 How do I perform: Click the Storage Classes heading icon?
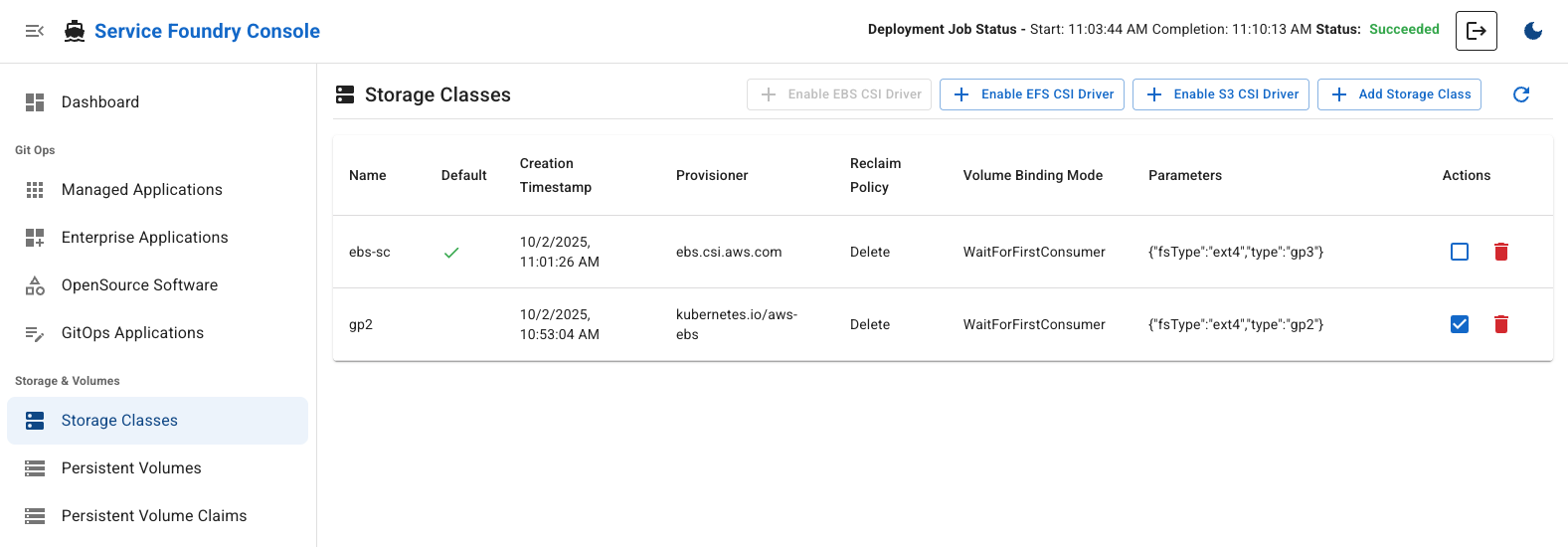[345, 94]
